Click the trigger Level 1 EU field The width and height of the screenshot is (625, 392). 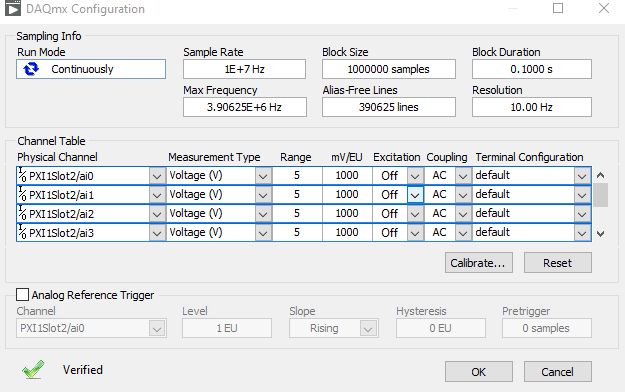[x=227, y=328]
